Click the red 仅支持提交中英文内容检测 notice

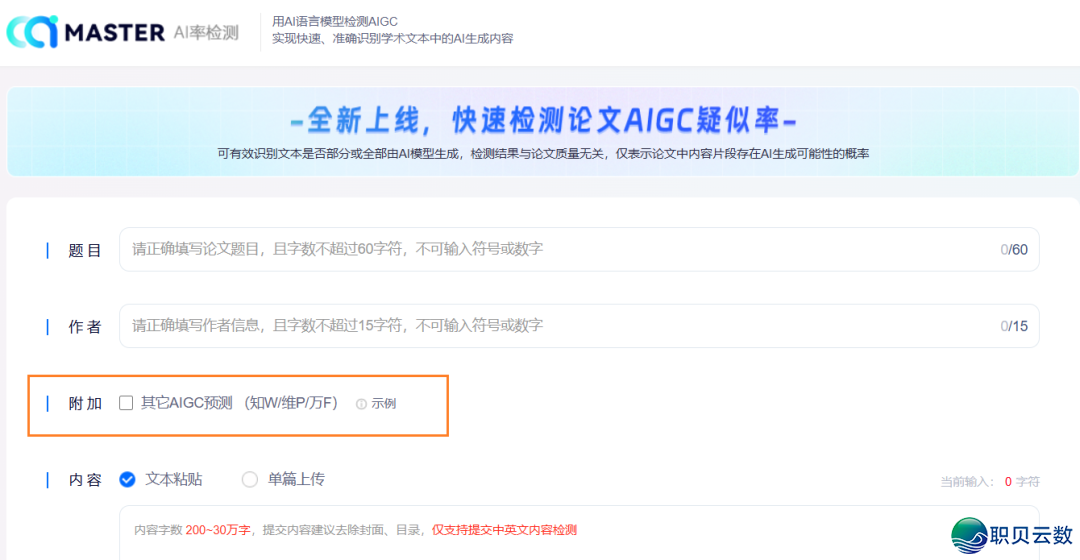click(x=504, y=530)
